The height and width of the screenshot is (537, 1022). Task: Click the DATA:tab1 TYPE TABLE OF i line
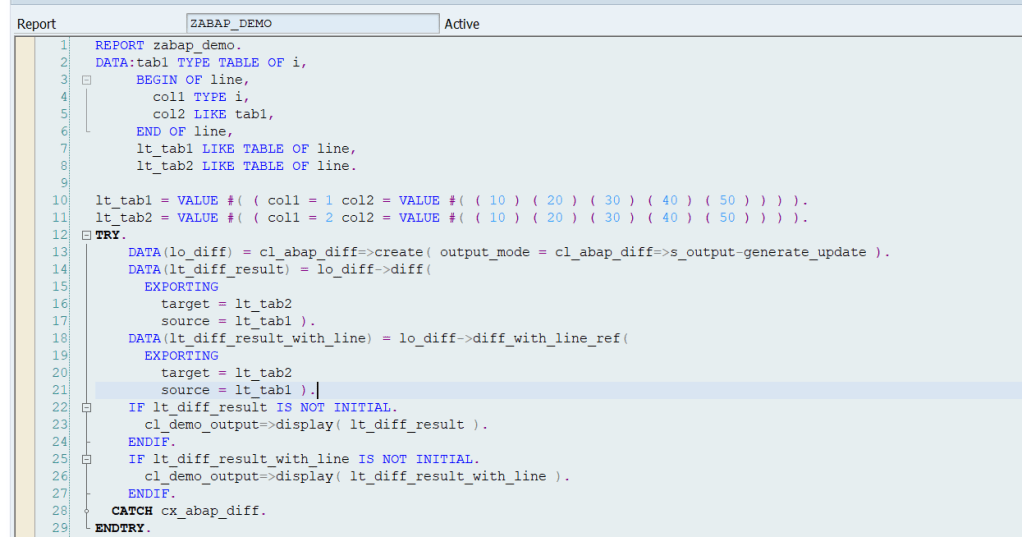pos(201,63)
